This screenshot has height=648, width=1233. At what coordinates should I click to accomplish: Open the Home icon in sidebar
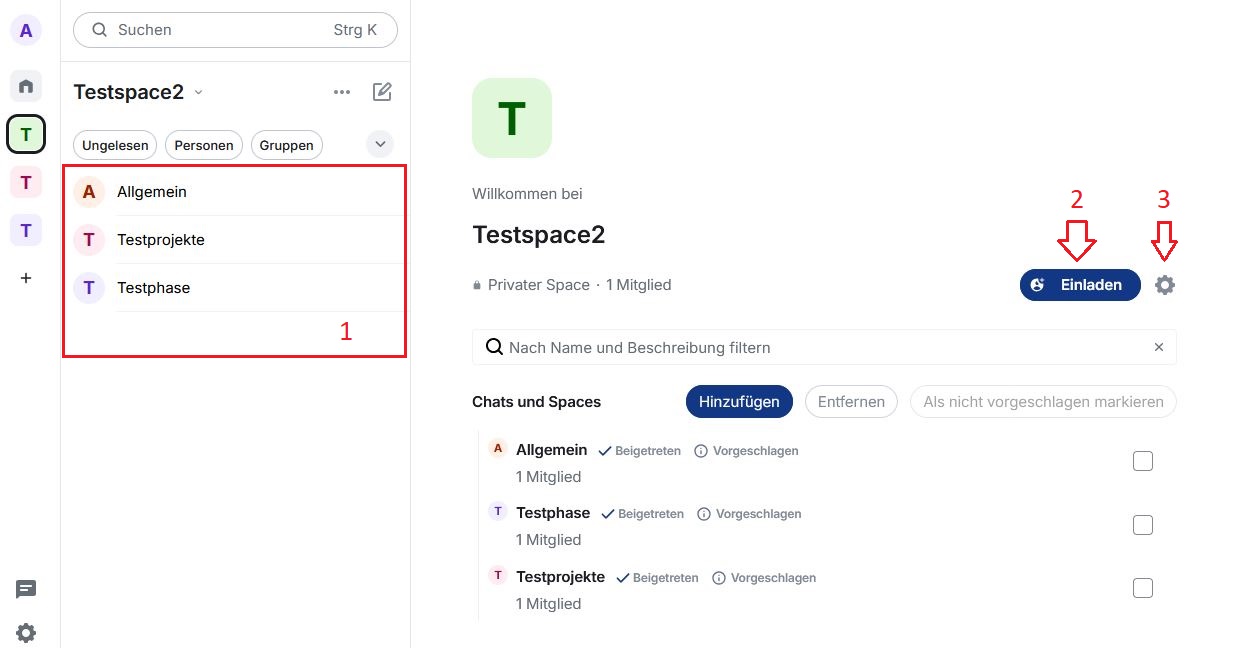(26, 86)
